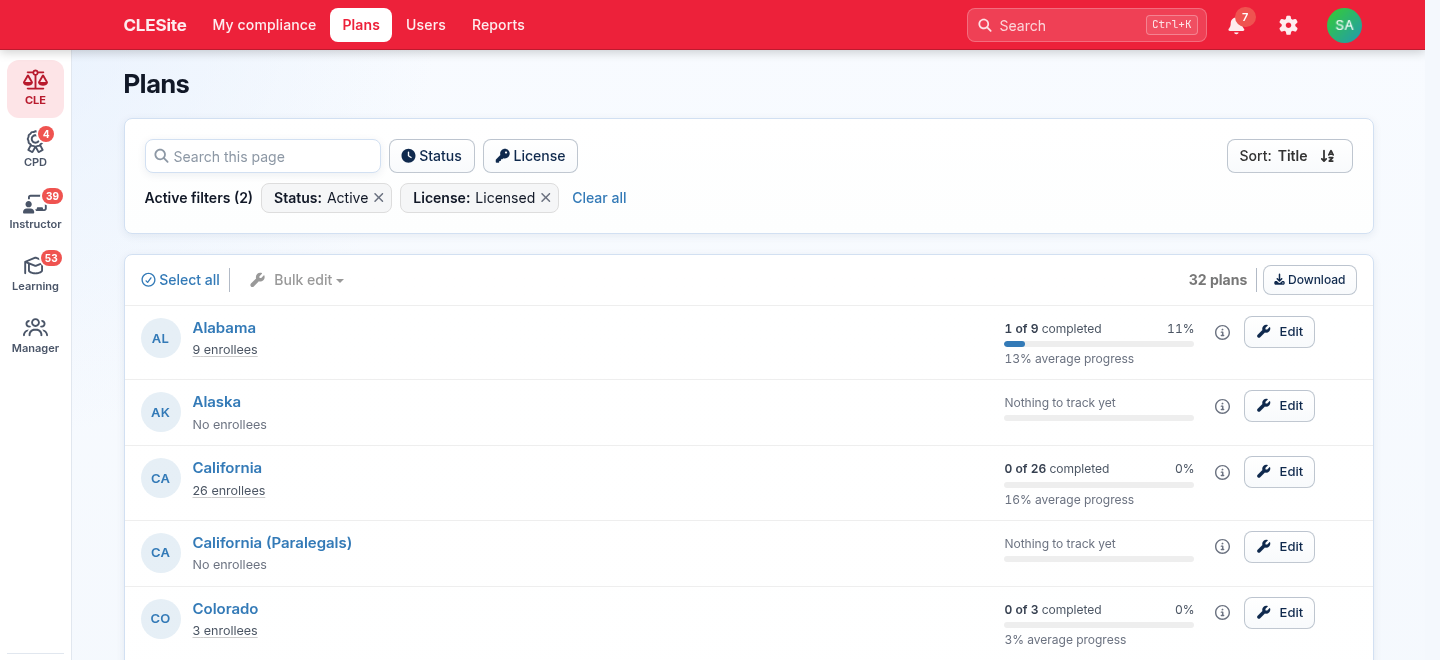
Task: Open the License filter dropdown
Action: pos(530,156)
